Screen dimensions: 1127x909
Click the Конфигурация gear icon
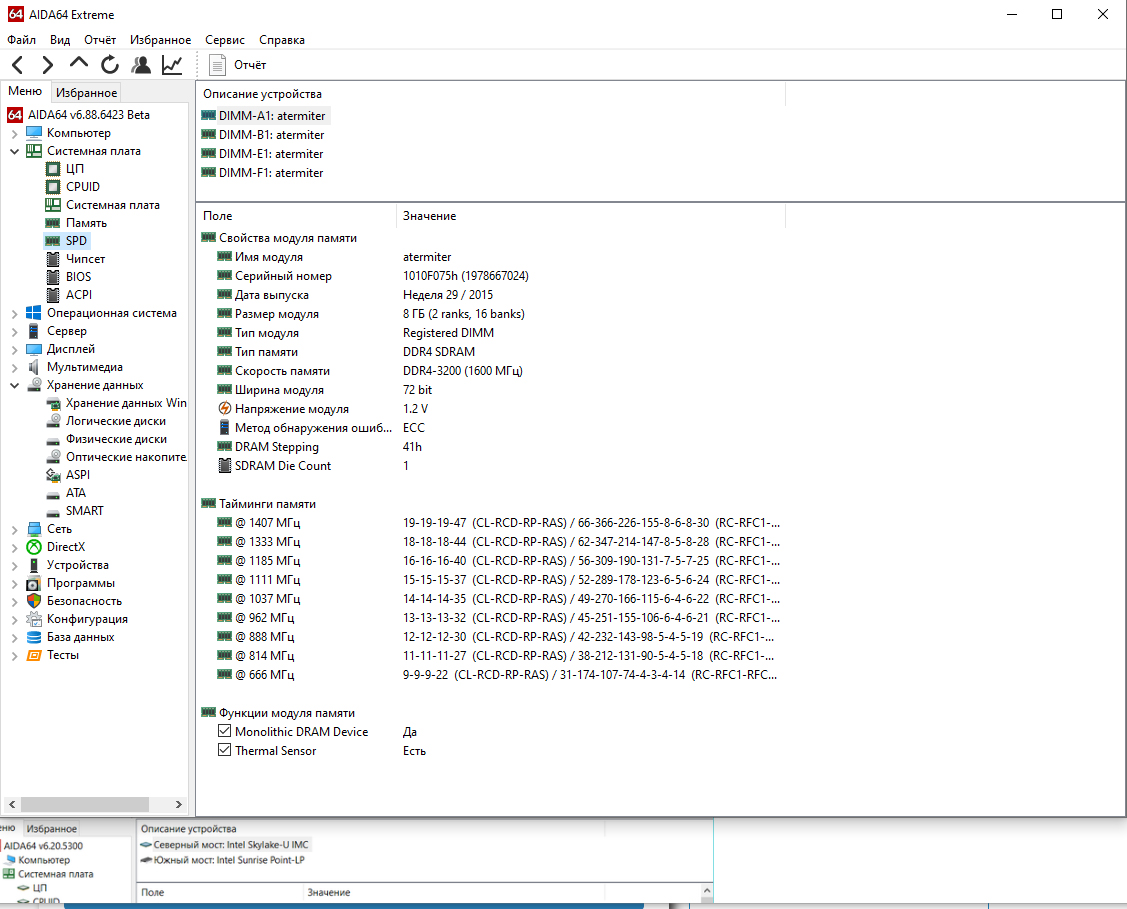34,619
